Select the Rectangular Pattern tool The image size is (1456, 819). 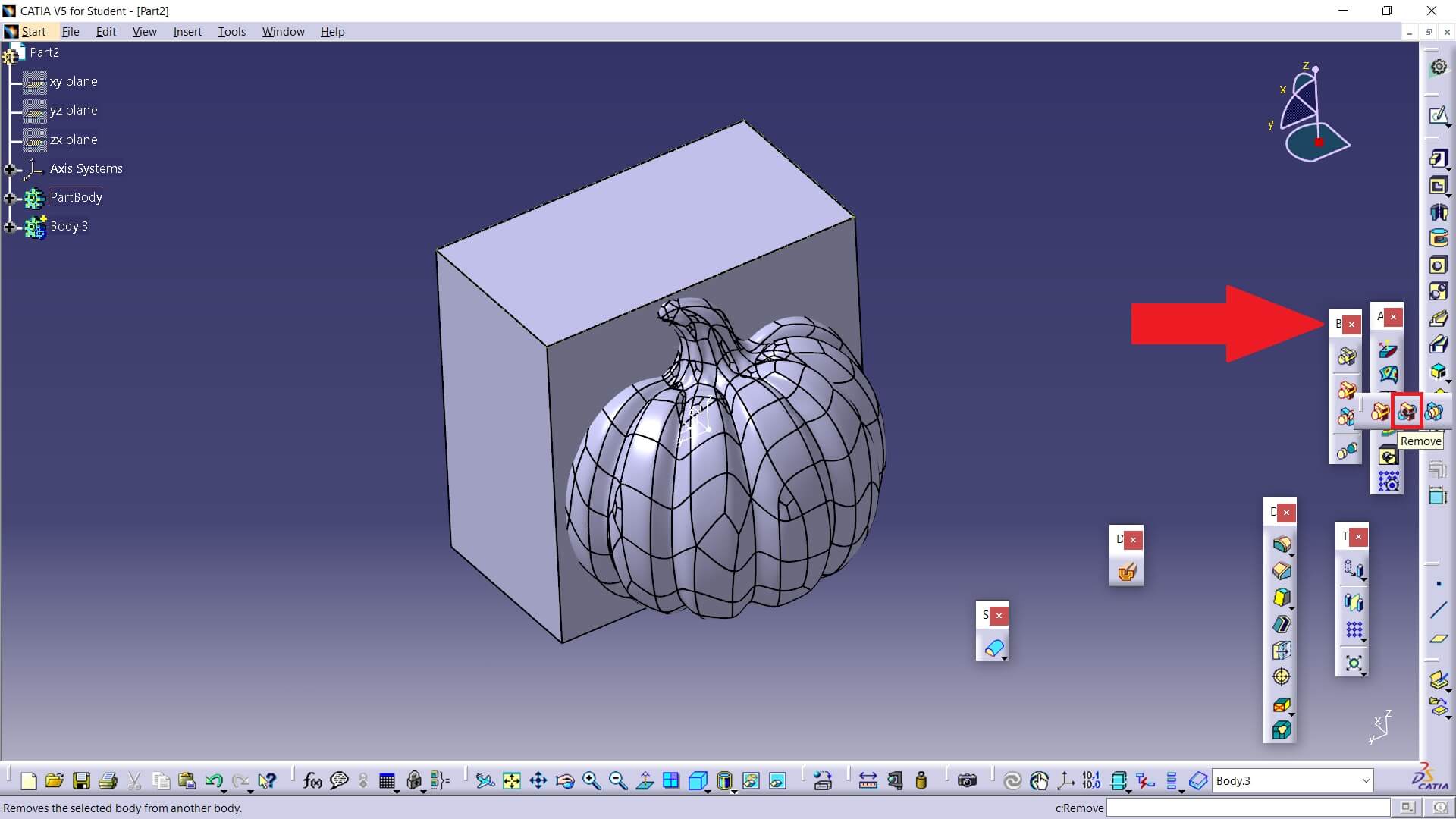coord(1354,630)
